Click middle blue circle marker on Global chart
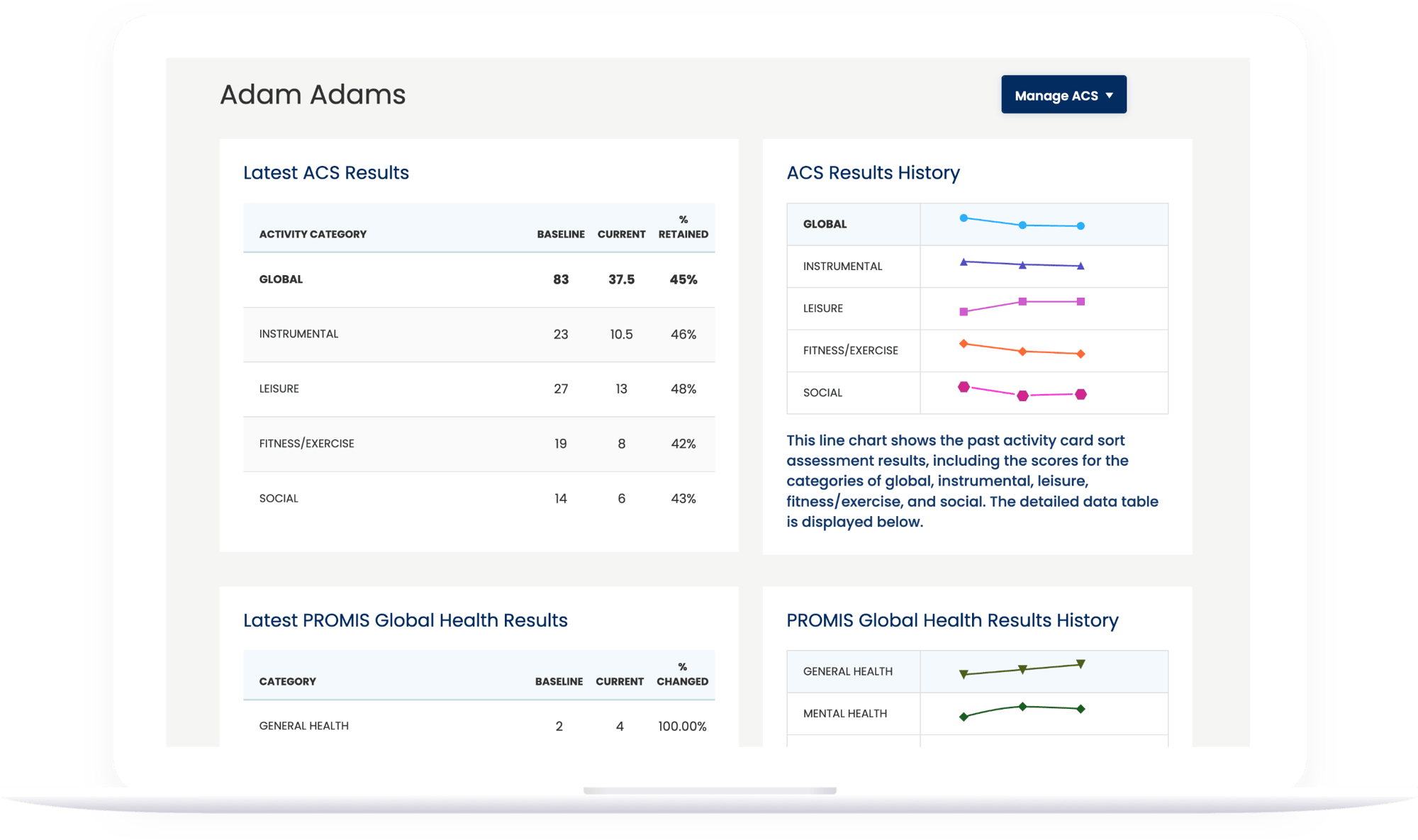The width and height of the screenshot is (1418, 840). coord(1022,225)
